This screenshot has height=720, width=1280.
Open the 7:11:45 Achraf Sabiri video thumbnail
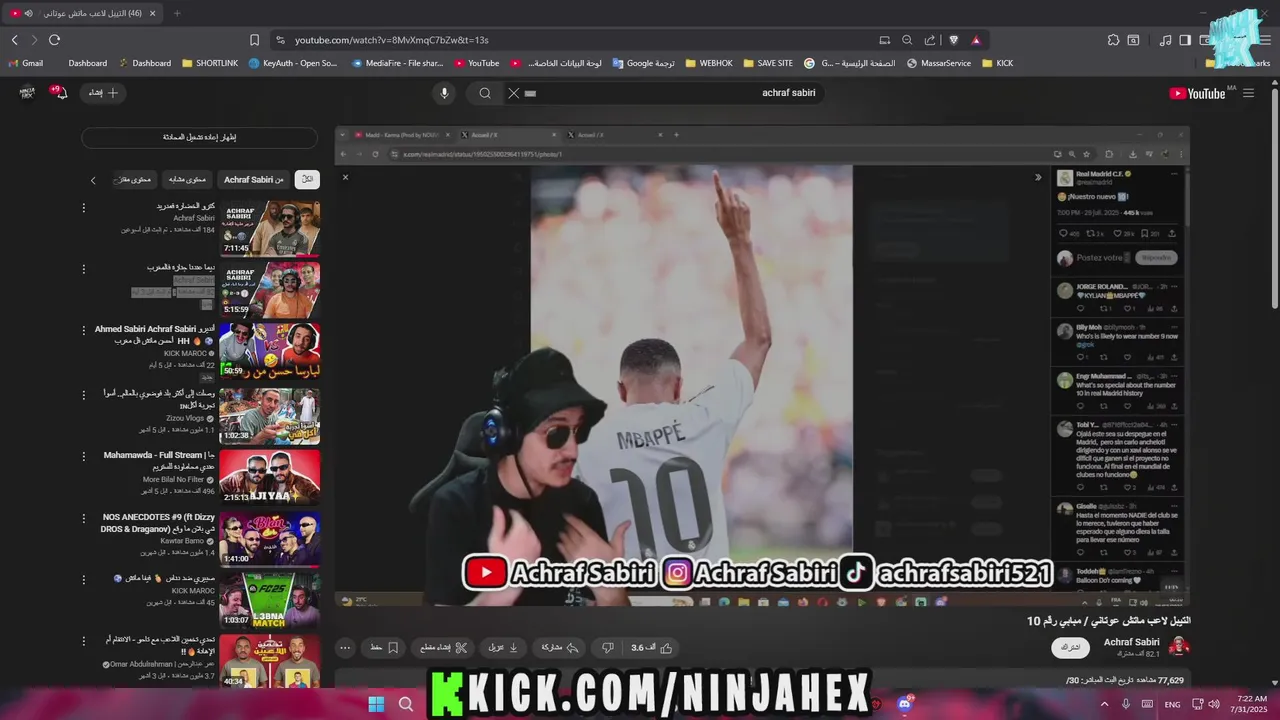pos(270,228)
